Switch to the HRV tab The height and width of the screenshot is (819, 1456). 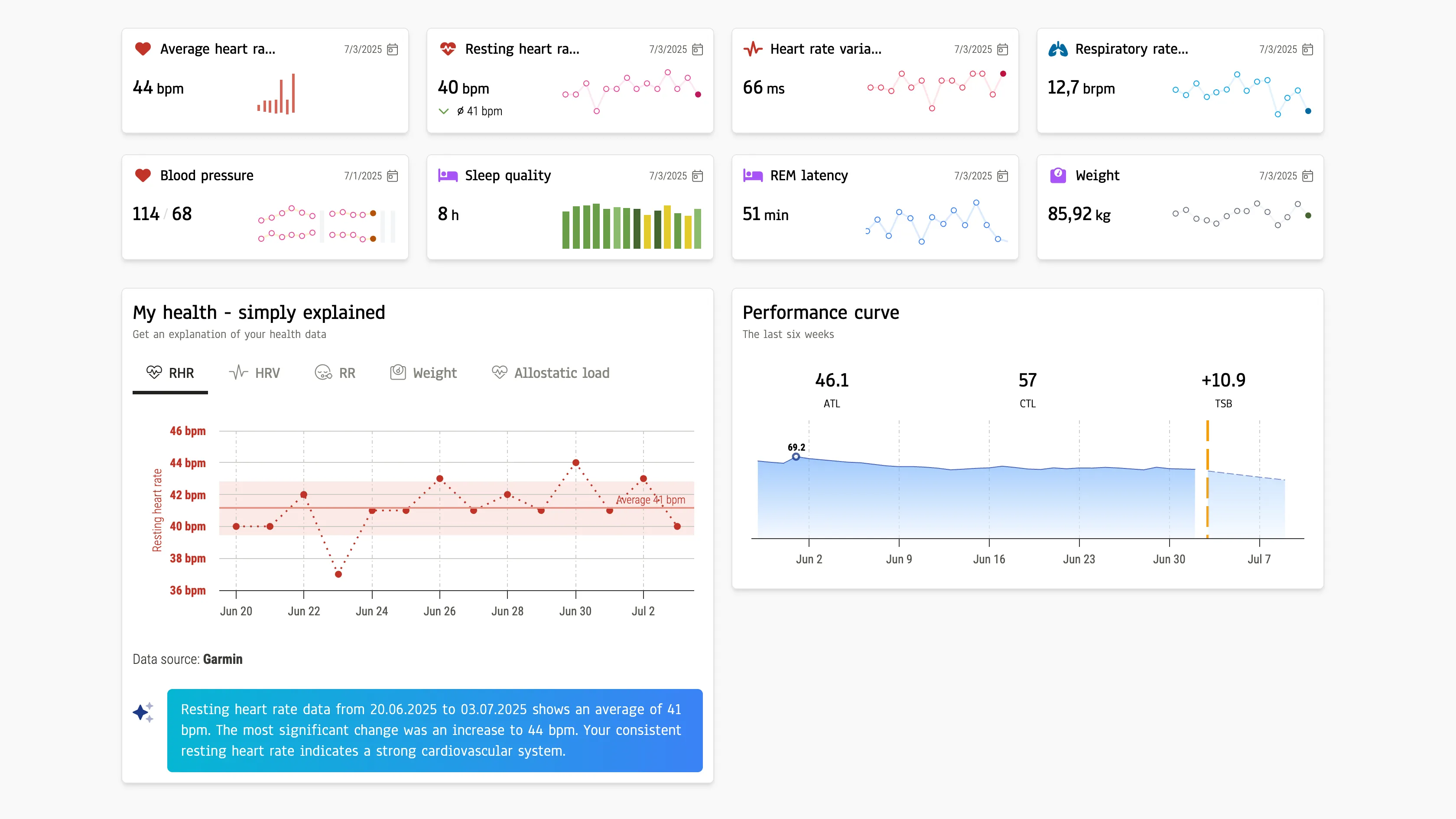(254, 373)
